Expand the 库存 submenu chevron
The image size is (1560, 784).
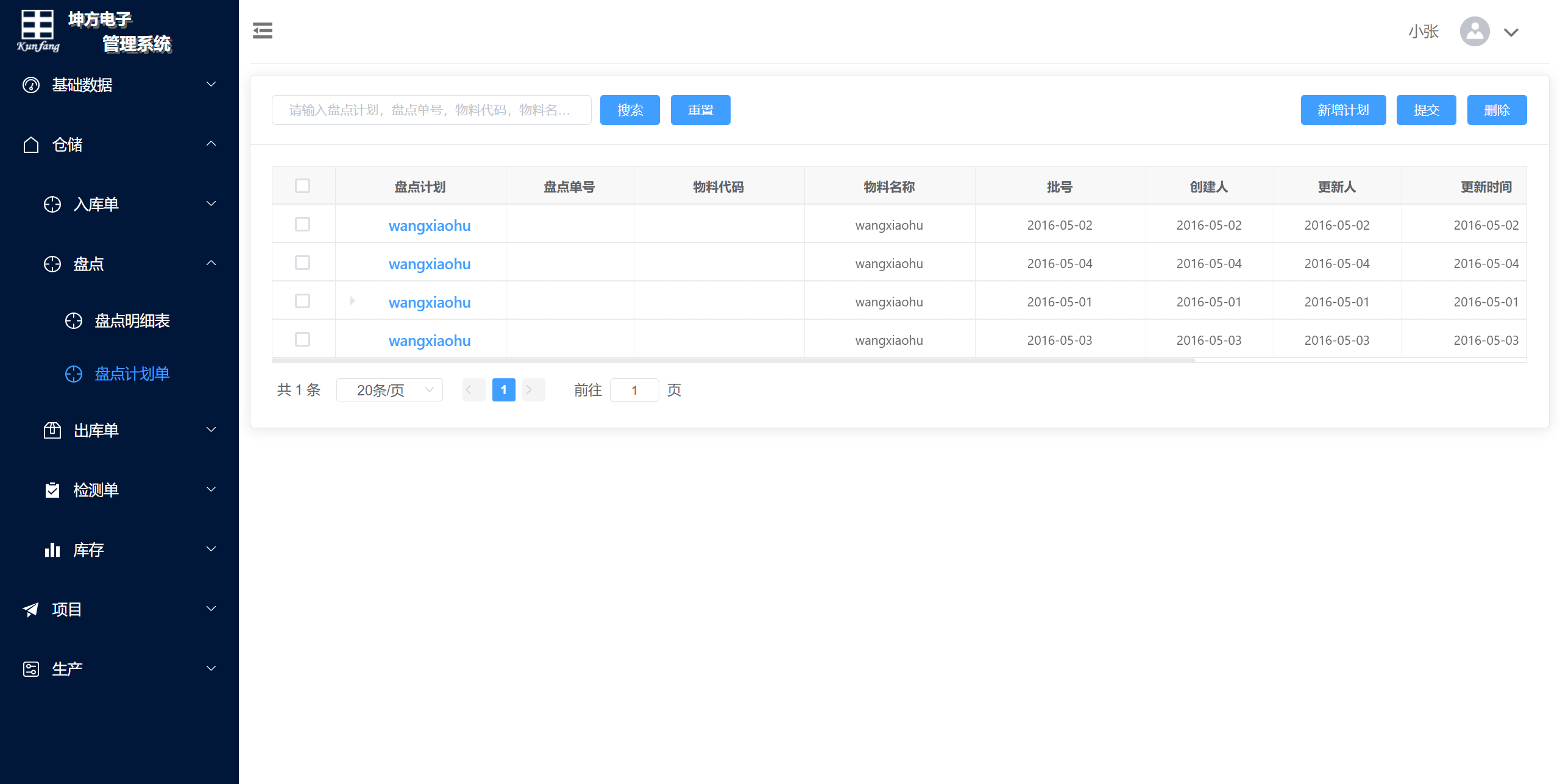tap(211, 549)
